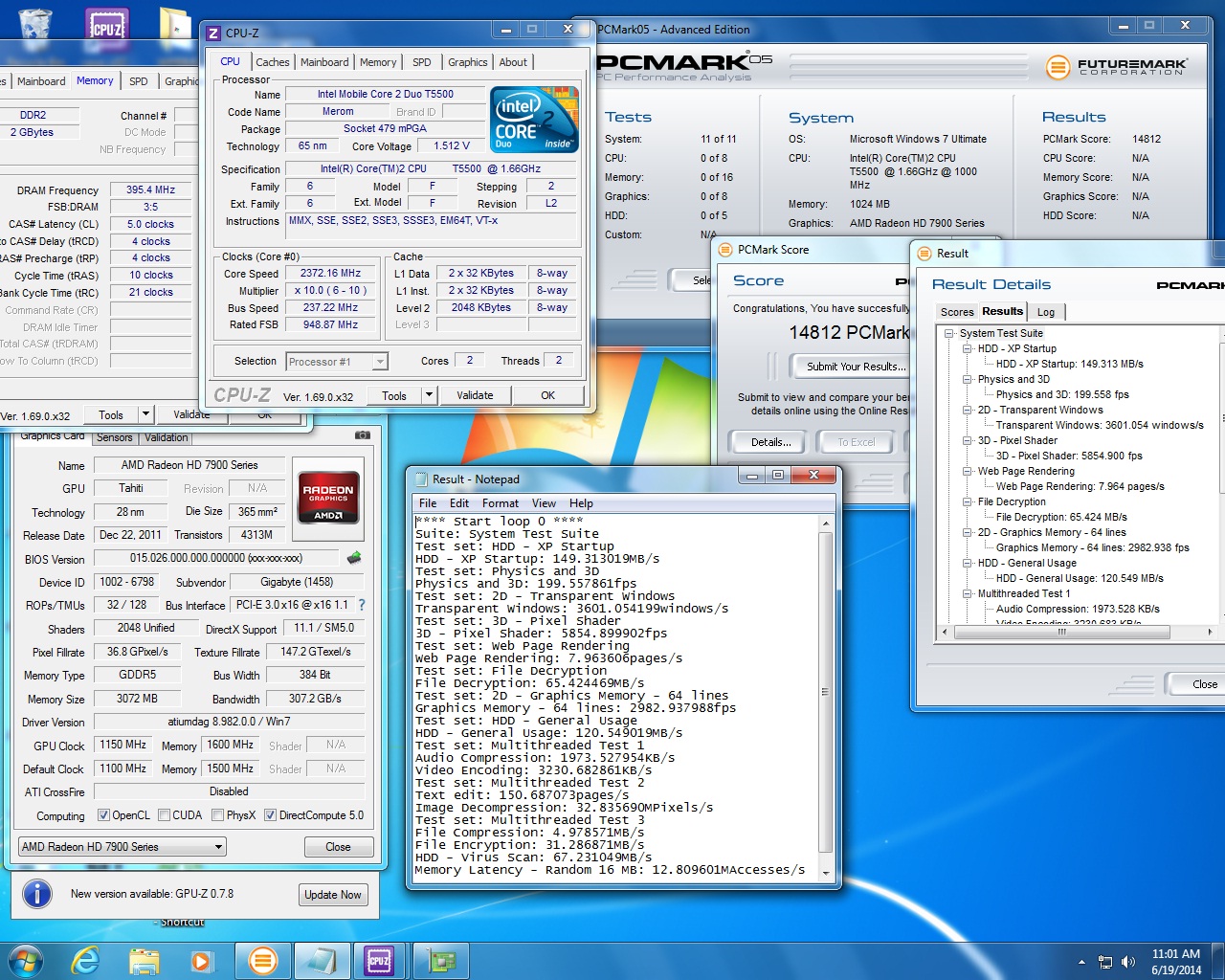Toggle the OpenCL checkbox
Screen dimensions: 1225x980
pos(103,815)
